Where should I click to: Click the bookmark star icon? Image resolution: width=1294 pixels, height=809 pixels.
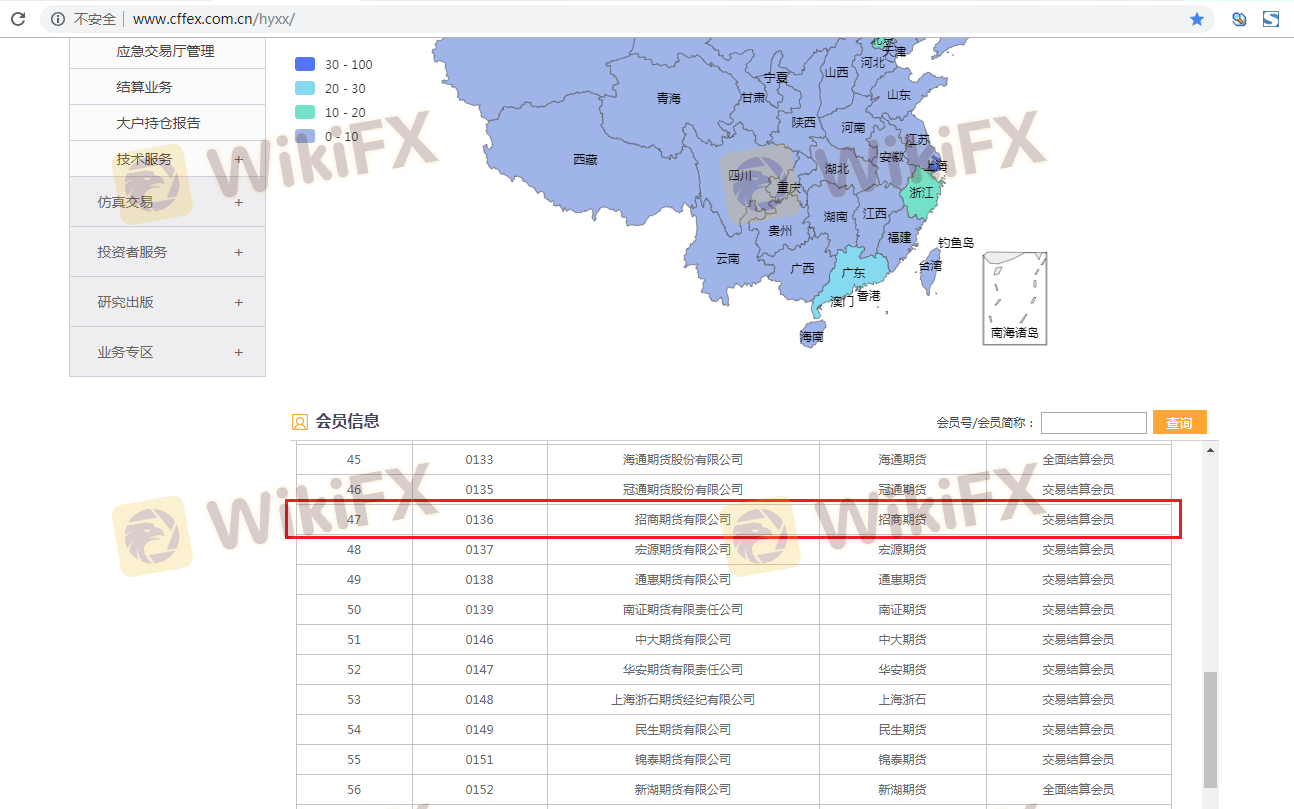[x=1196, y=19]
